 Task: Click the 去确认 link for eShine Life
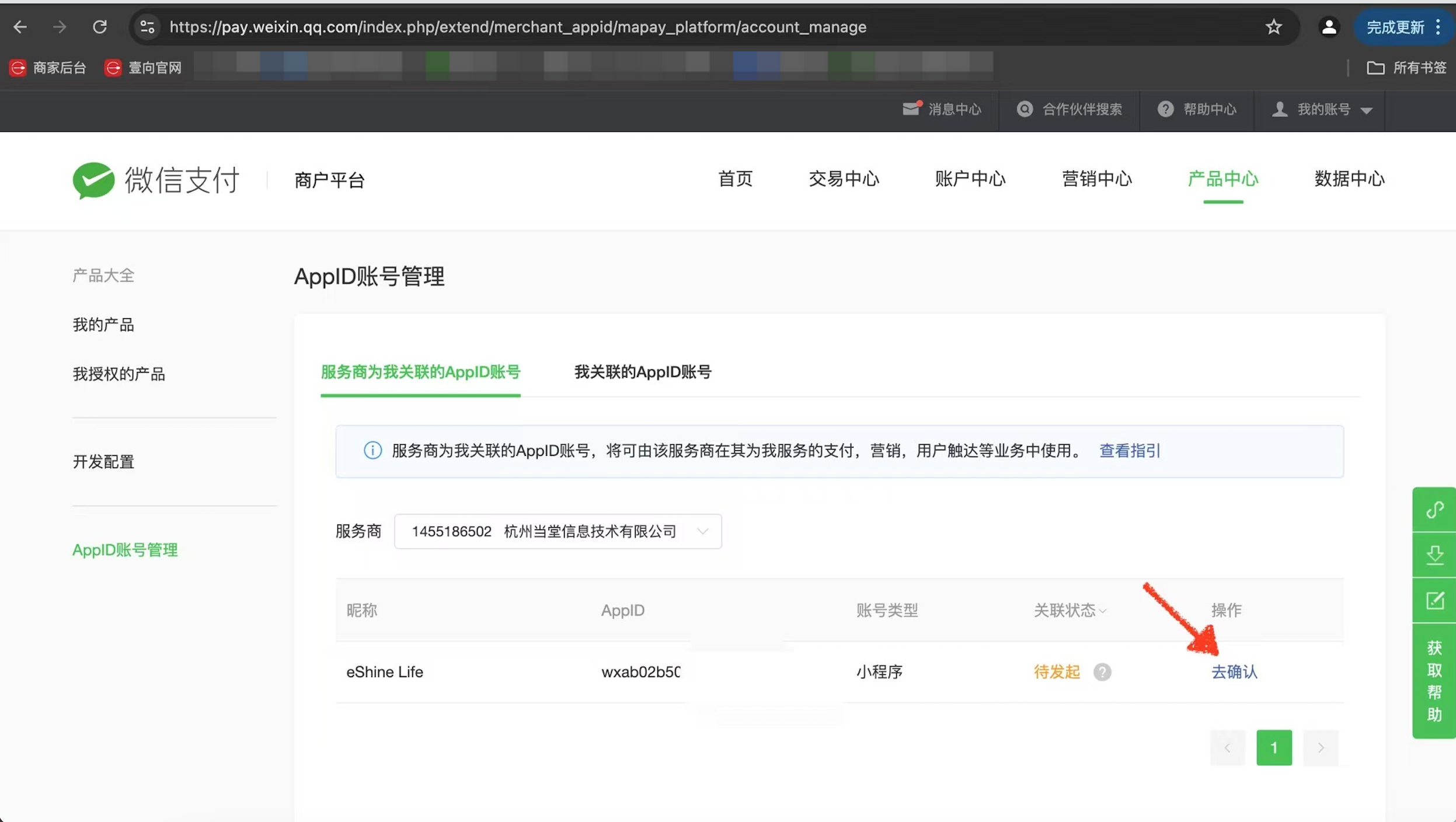(1234, 672)
